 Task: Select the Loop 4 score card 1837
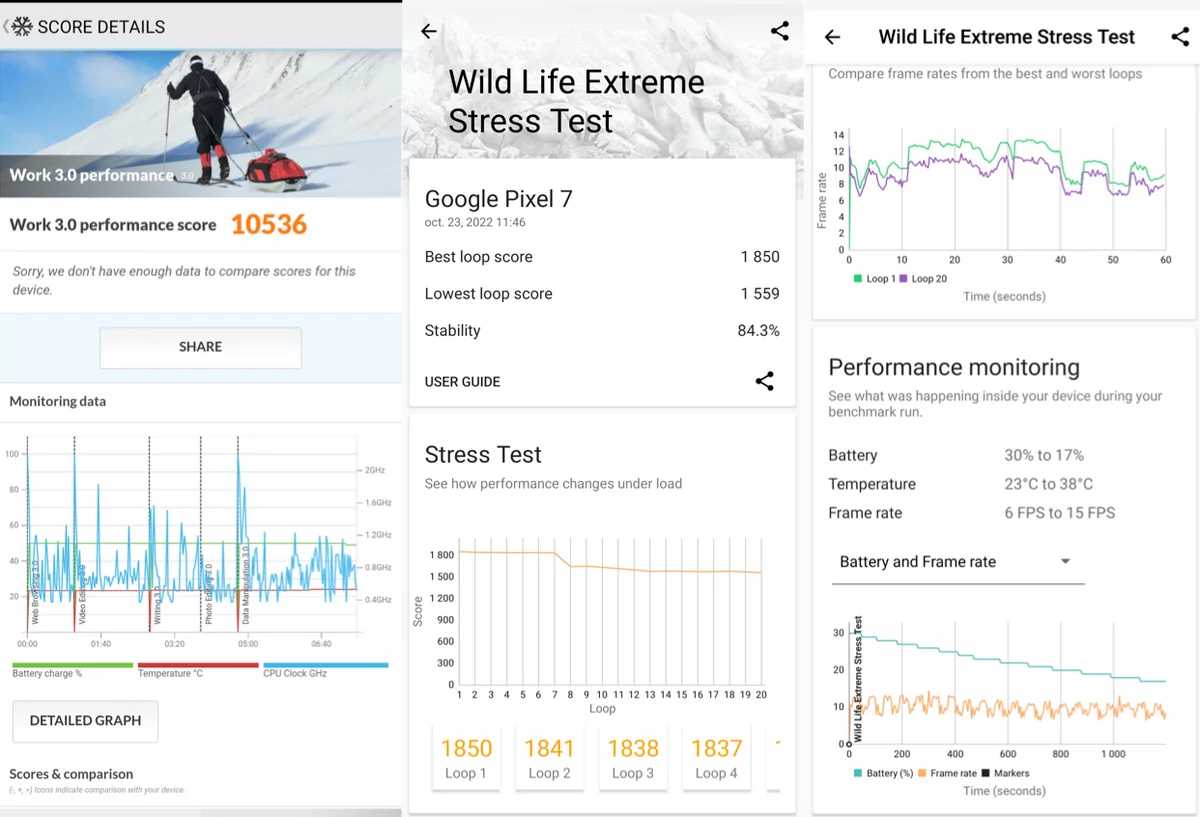(x=716, y=758)
